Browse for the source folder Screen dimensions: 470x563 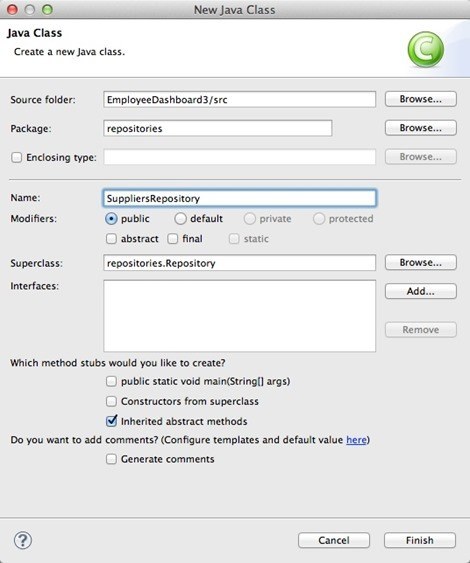click(421, 99)
